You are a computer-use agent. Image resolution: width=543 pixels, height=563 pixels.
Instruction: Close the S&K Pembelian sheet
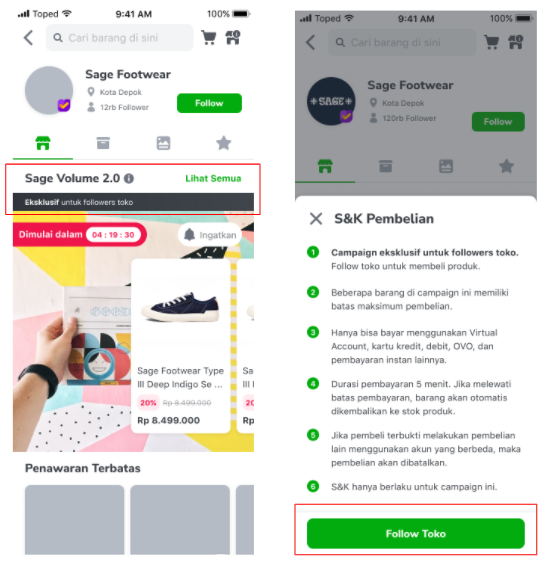click(x=316, y=218)
